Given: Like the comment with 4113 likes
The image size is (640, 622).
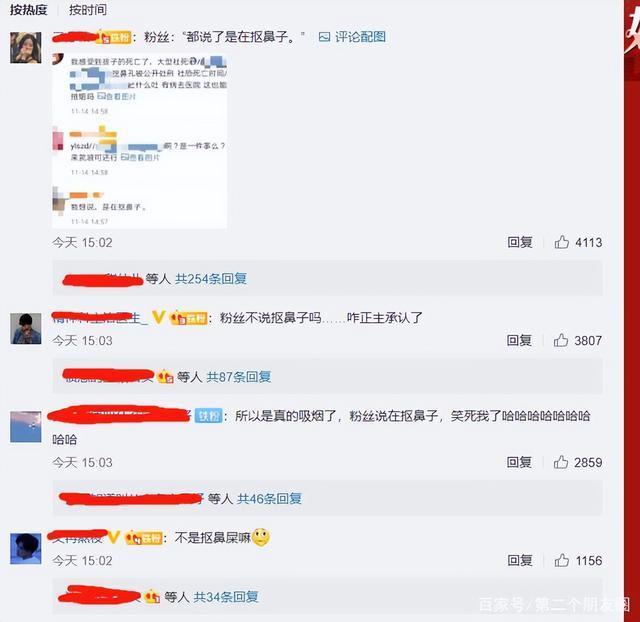Looking at the screenshot, I should [562, 242].
